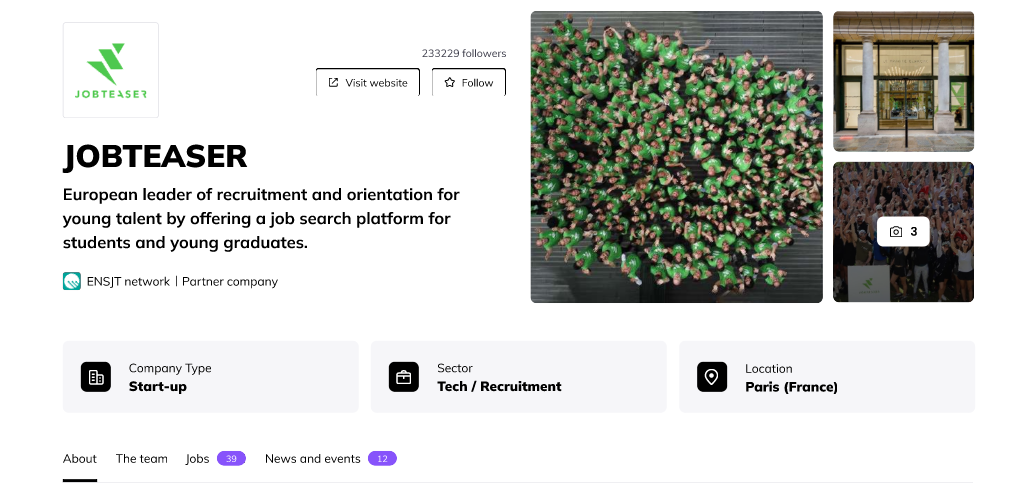This screenshot has width=1033, height=487.
Task: Click the Location label
Action: click(769, 368)
